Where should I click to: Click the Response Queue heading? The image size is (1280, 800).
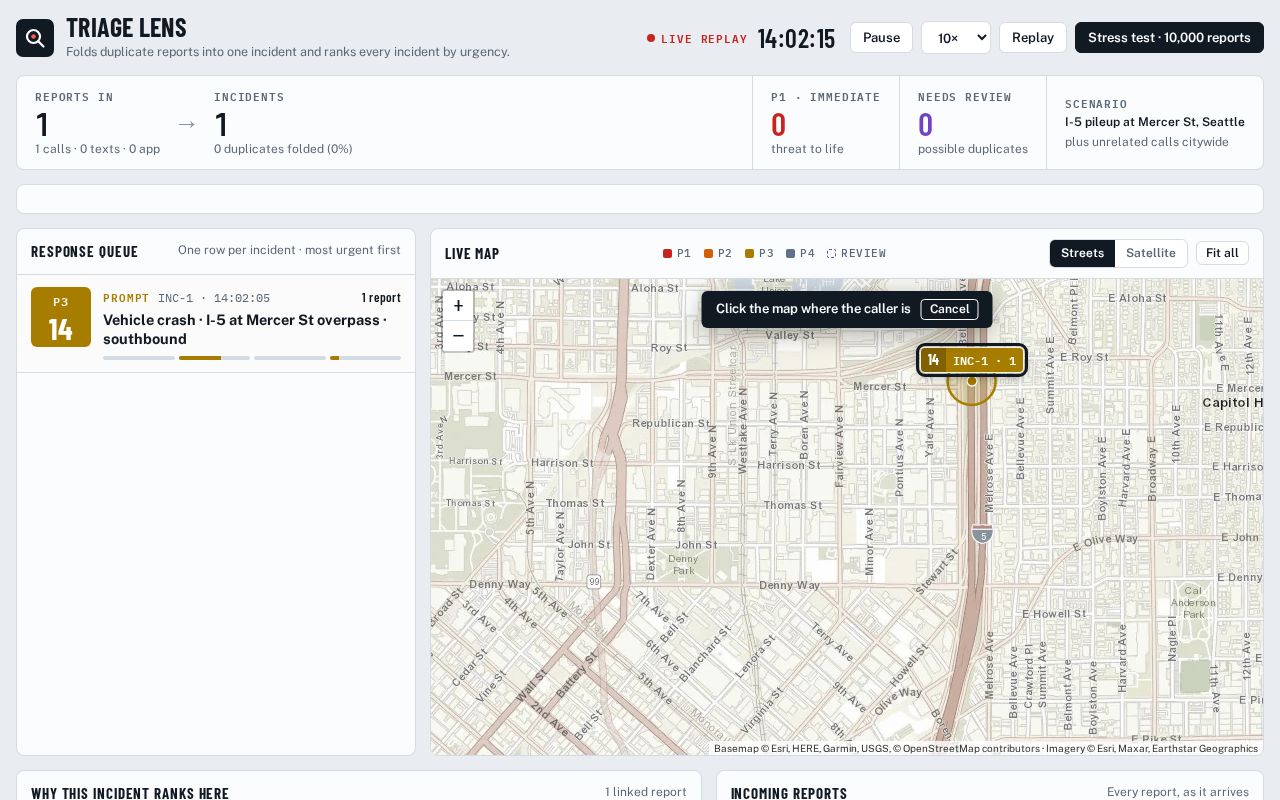(x=85, y=251)
